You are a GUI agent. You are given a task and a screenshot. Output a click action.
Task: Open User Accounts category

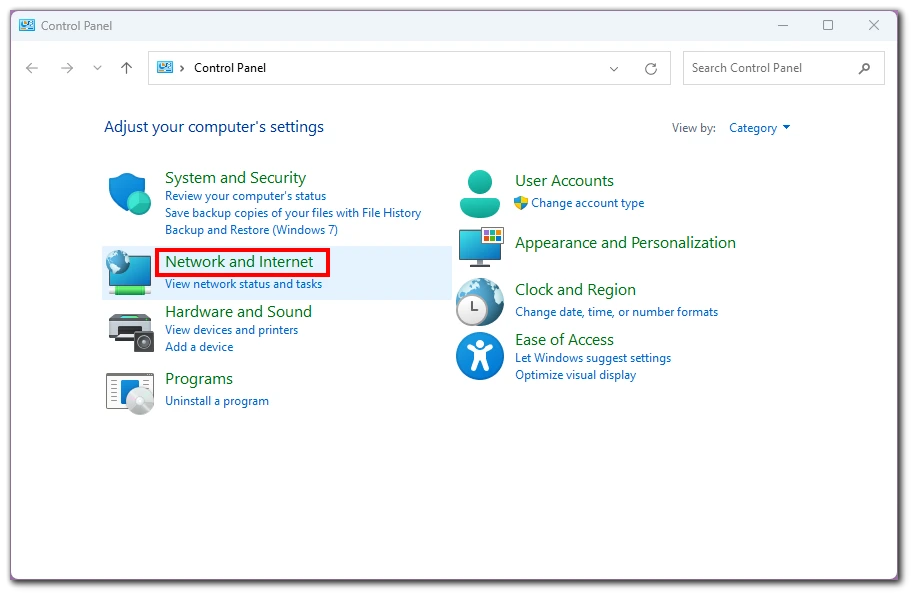[x=564, y=181]
